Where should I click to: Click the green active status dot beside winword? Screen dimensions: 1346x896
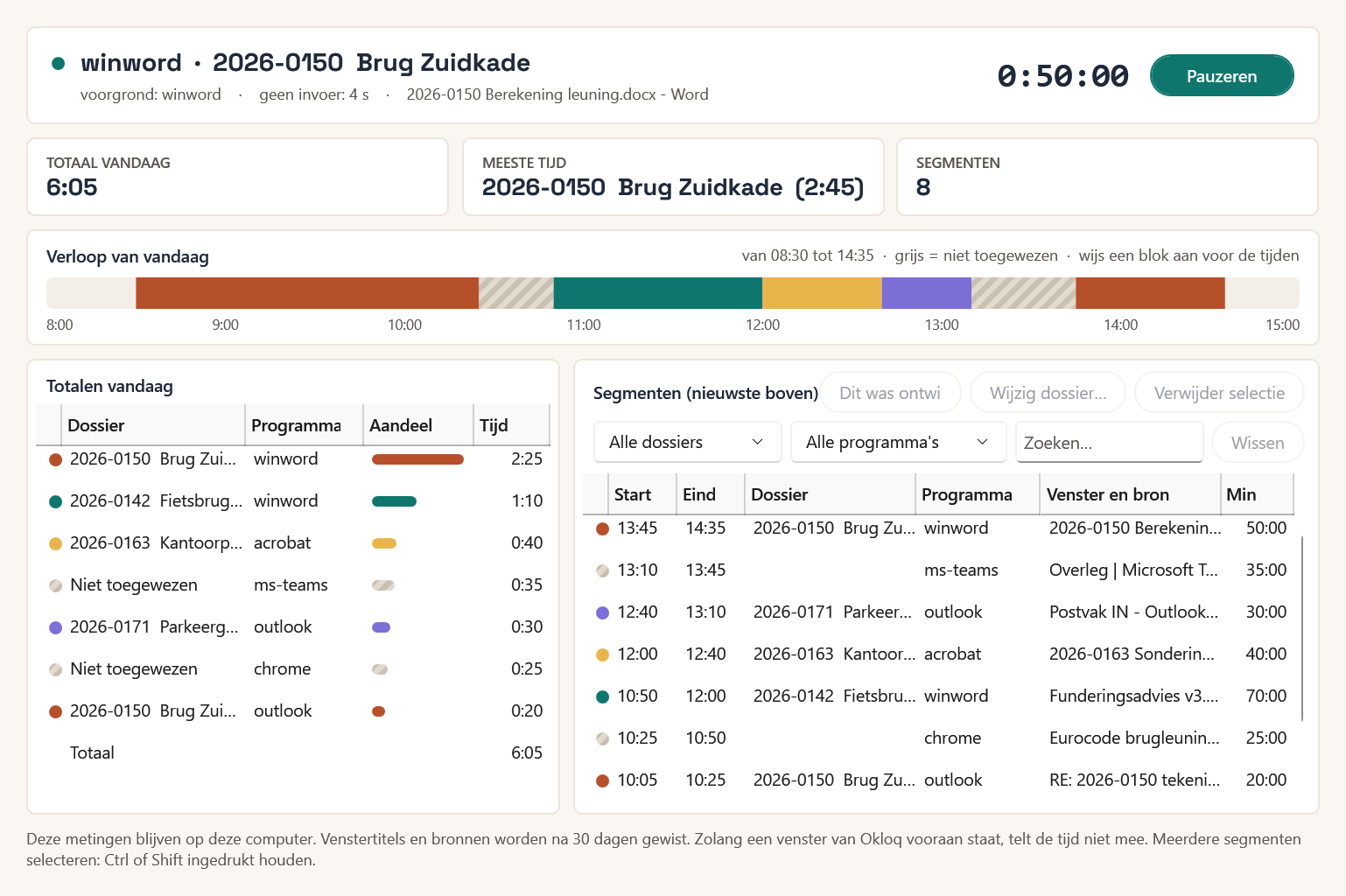pyautogui.click(x=59, y=63)
